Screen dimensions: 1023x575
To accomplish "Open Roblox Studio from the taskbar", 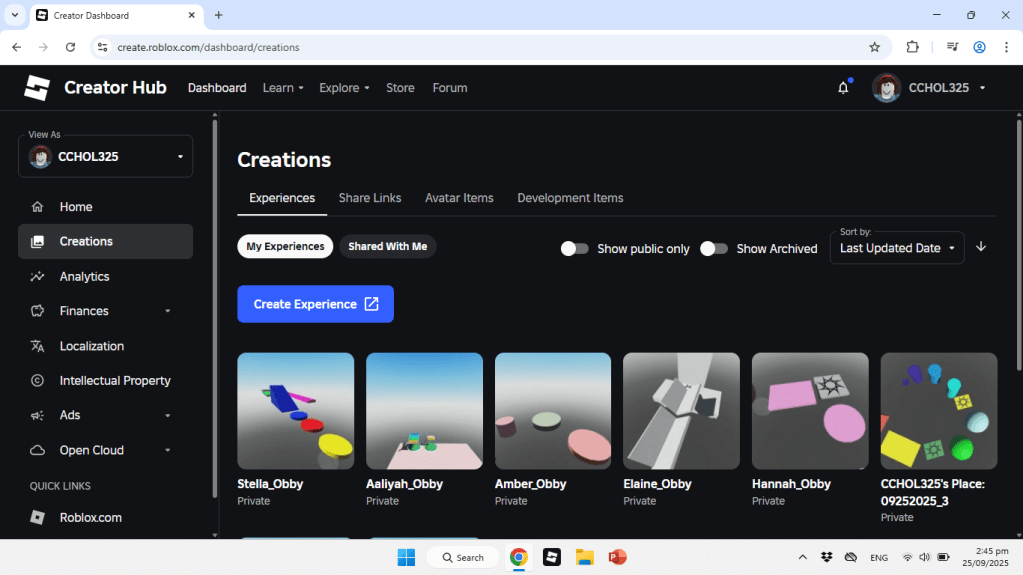I will (x=551, y=557).
